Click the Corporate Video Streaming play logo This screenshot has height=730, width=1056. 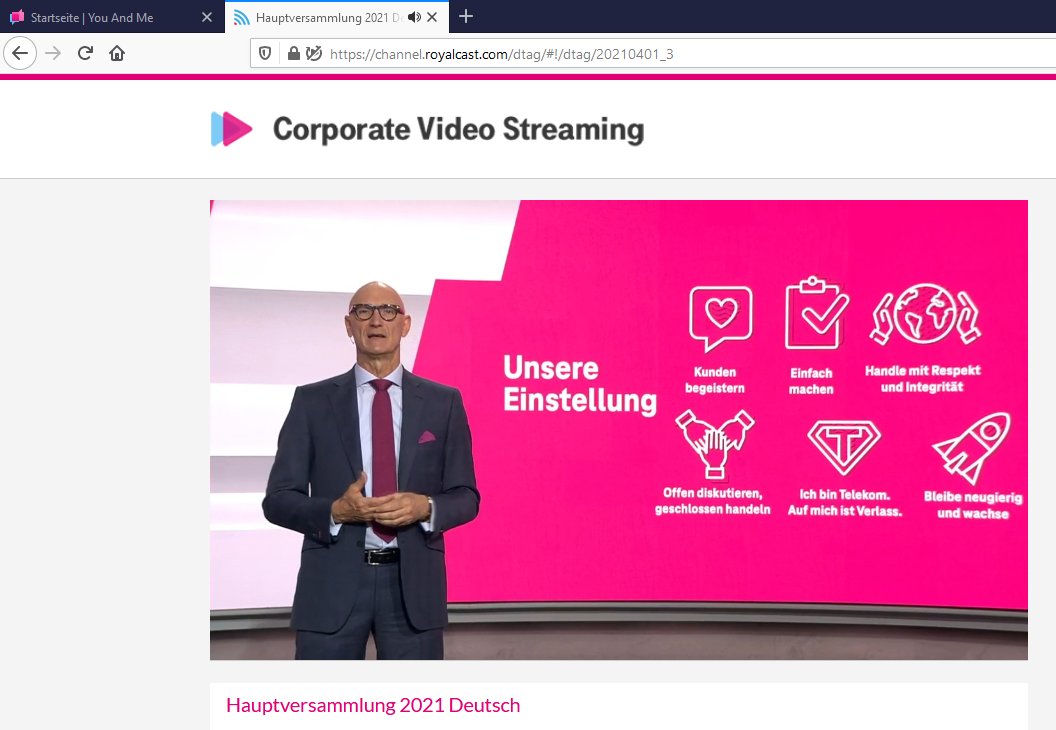231,129
